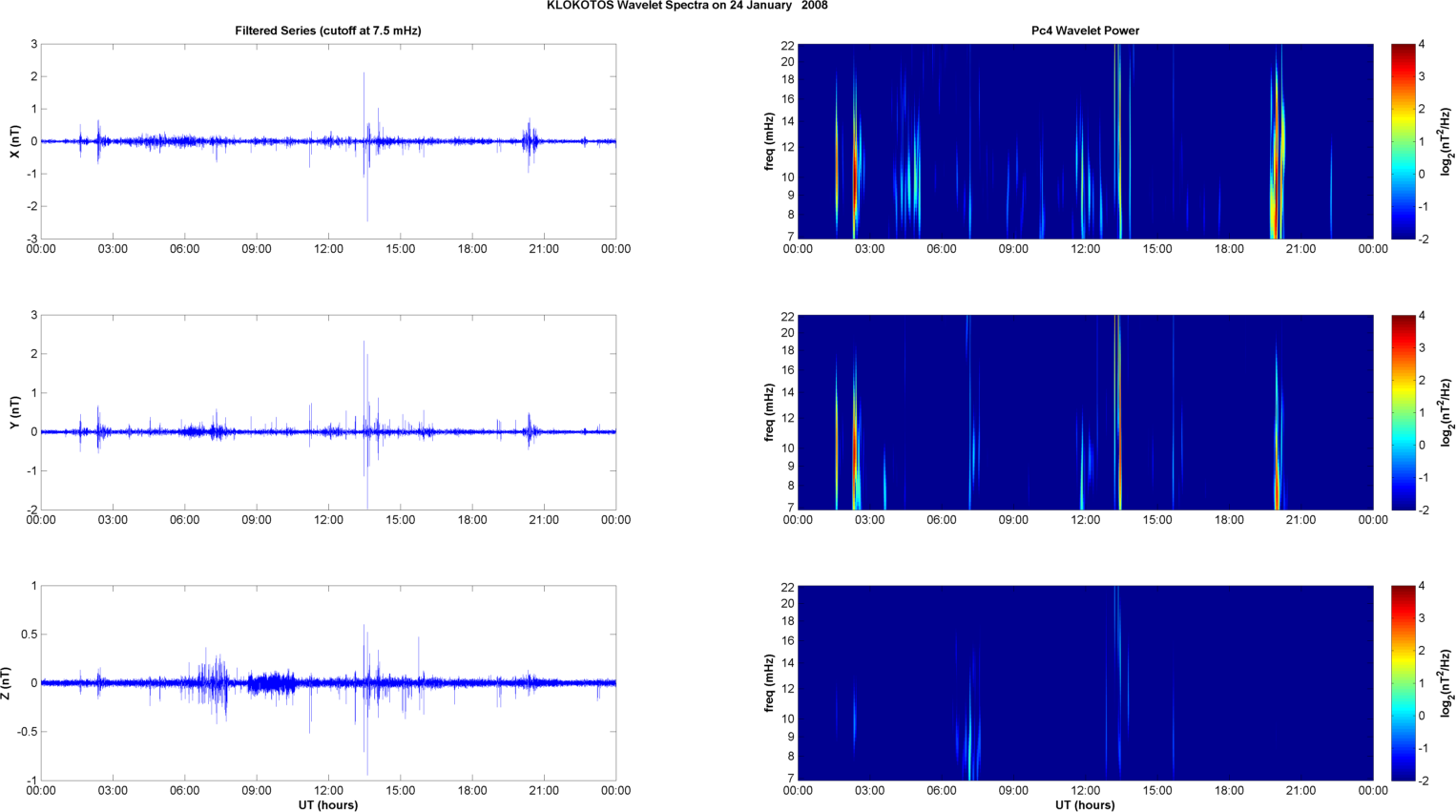
Task: Click UT (hours) label under Z series plot
Action: point(327,805)
